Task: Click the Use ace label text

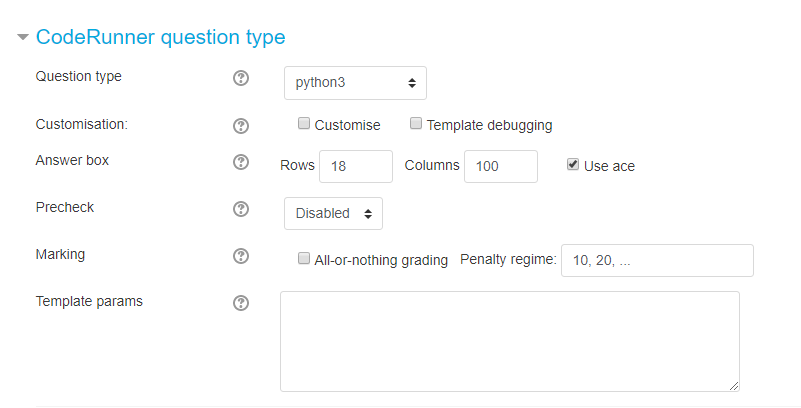Action: point(609,166)
